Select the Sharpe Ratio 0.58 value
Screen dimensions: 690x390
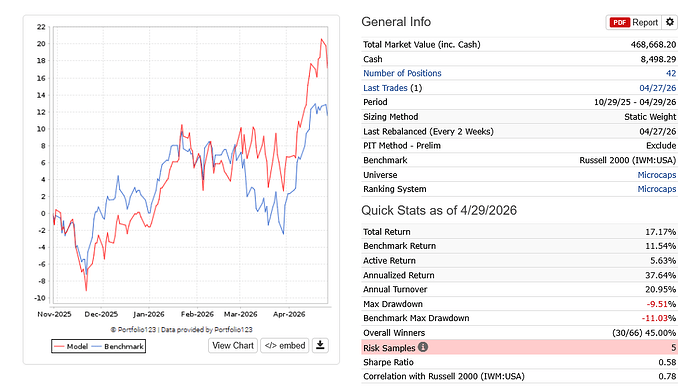pyautogui.click(x=668, y=362)
